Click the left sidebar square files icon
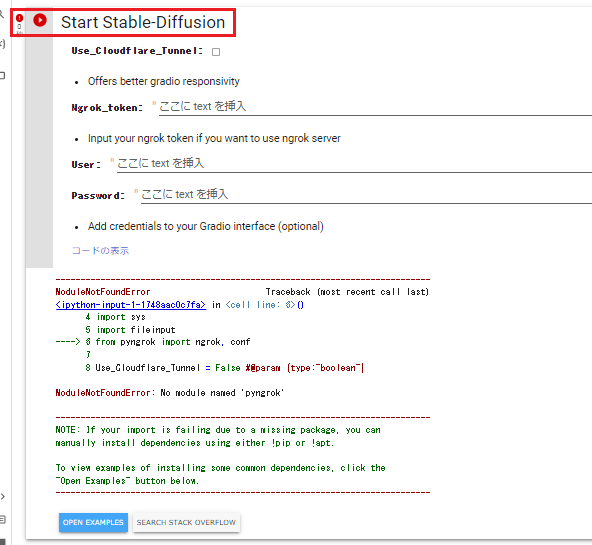The width and height of the screenshot is (592, 545). click(2, 75)
